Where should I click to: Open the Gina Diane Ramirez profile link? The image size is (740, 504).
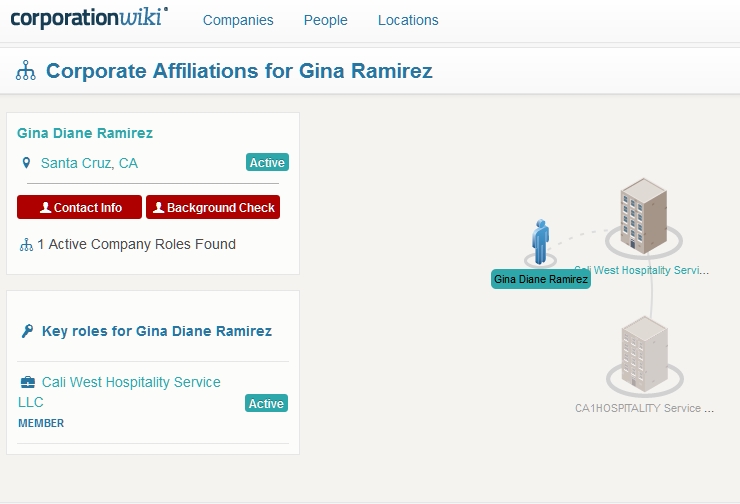[x=85, y=133]
